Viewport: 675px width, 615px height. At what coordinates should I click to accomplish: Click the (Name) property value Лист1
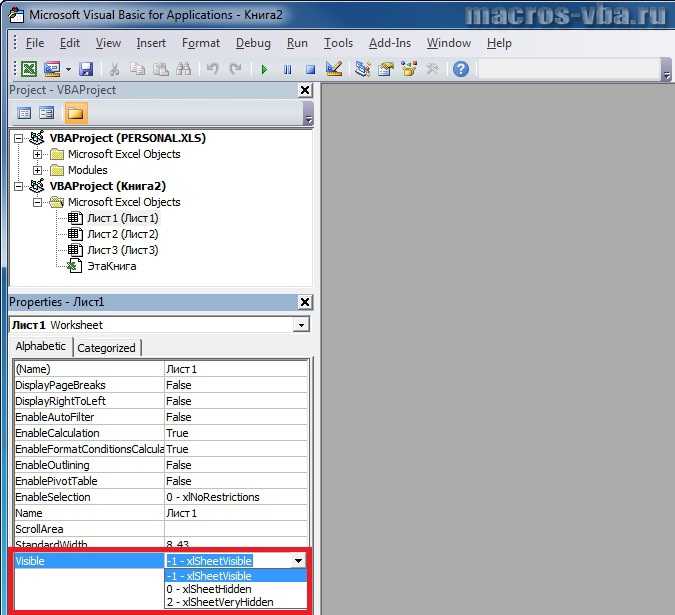pyautogui.click(x=236, y=369)
